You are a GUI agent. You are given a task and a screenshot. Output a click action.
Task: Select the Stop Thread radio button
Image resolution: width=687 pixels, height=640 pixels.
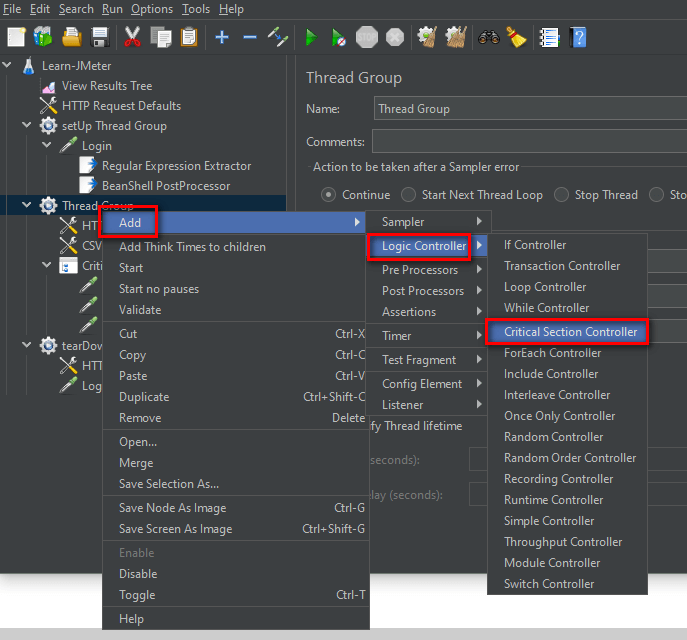pos(561,194)
